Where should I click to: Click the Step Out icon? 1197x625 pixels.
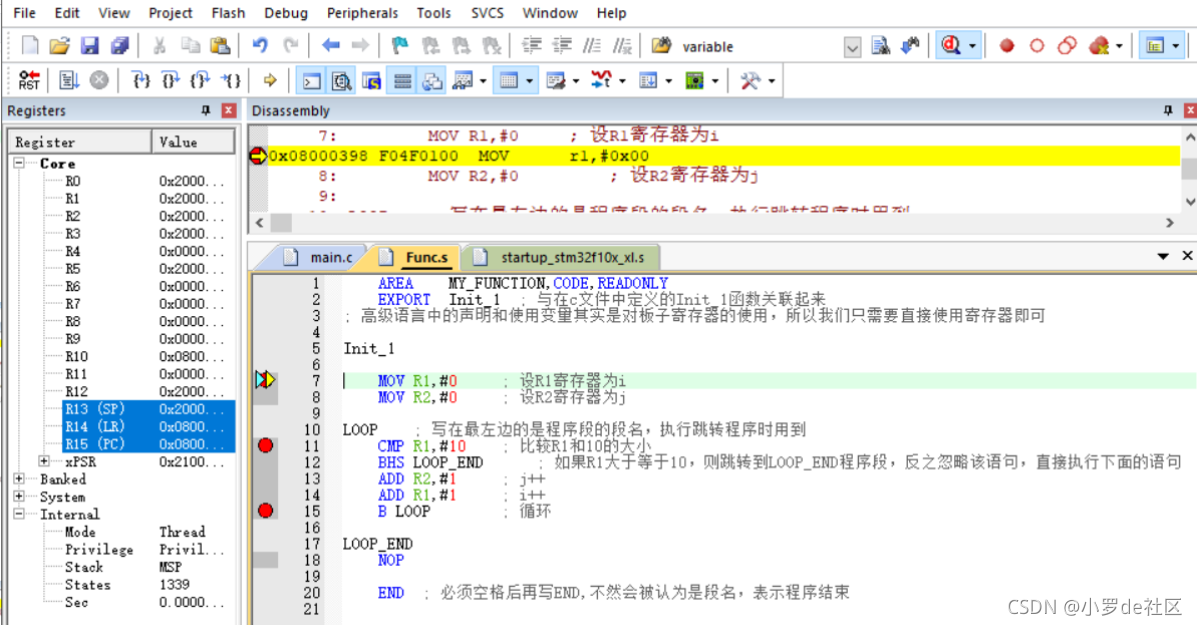(x=200, y=80)
